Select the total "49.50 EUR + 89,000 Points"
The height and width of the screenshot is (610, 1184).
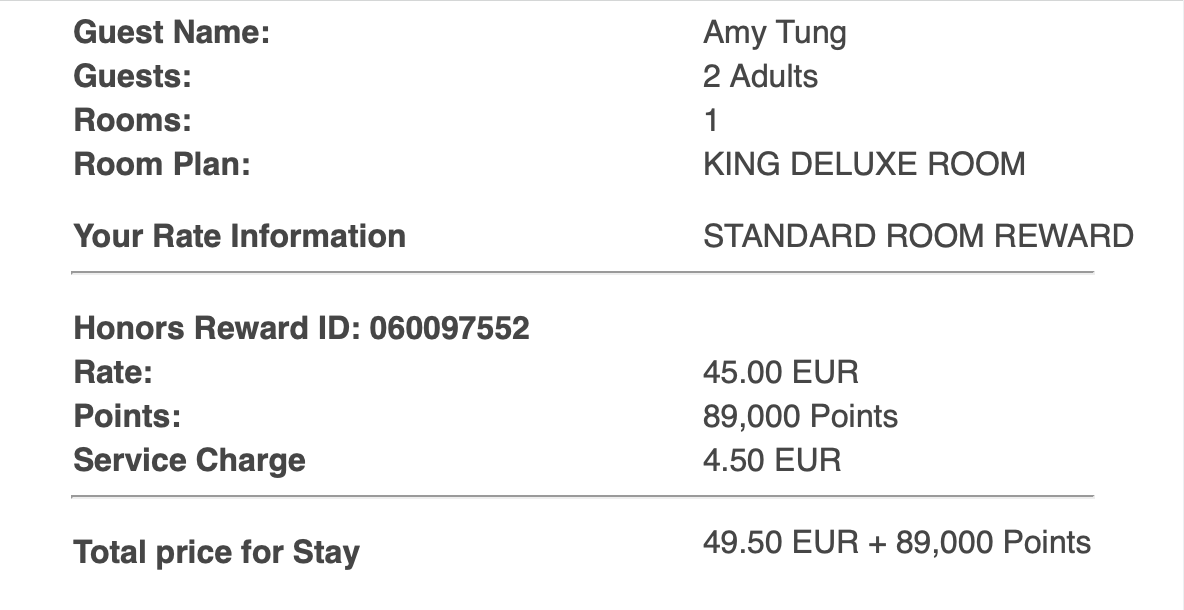pyautogui.click(x=896, y=543)
